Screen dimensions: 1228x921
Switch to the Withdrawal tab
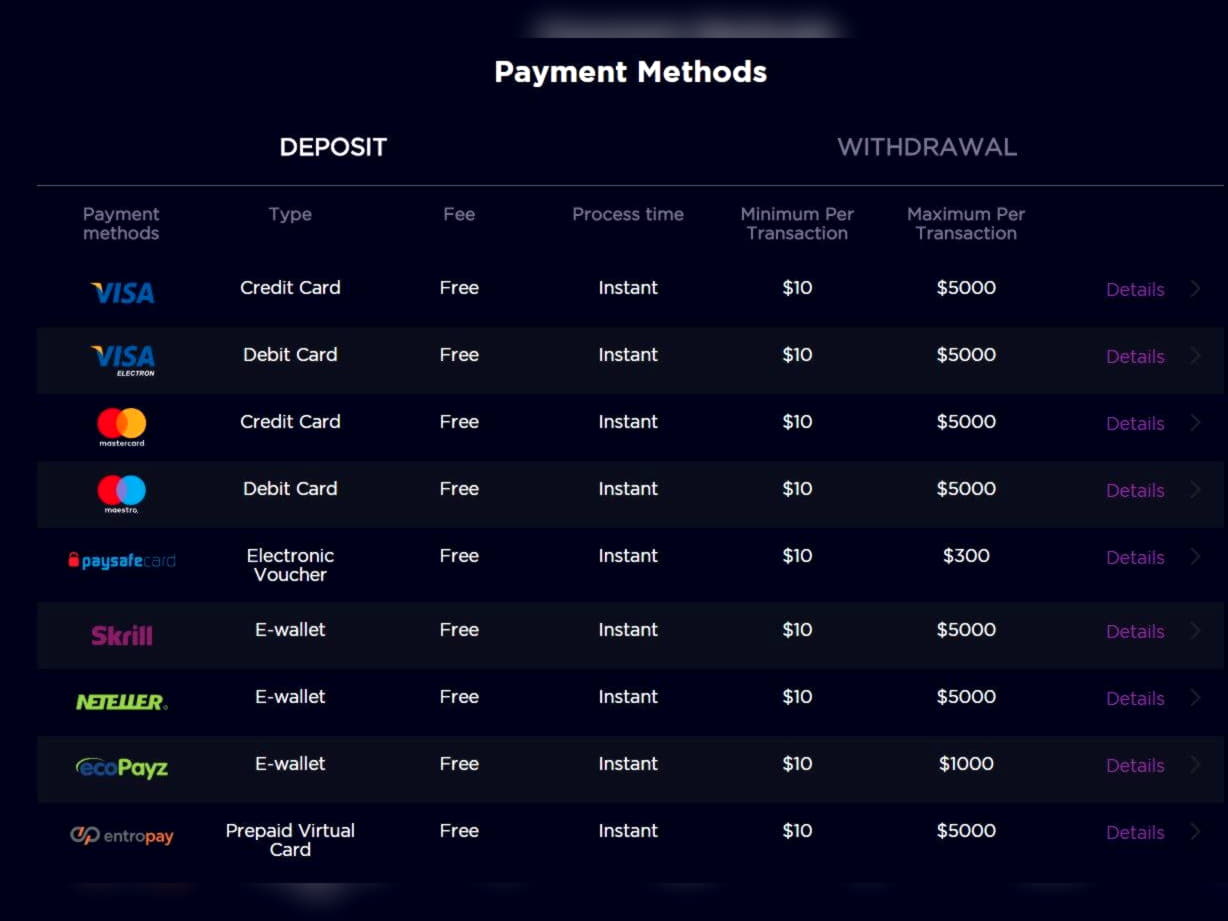(x=927, y=147)
